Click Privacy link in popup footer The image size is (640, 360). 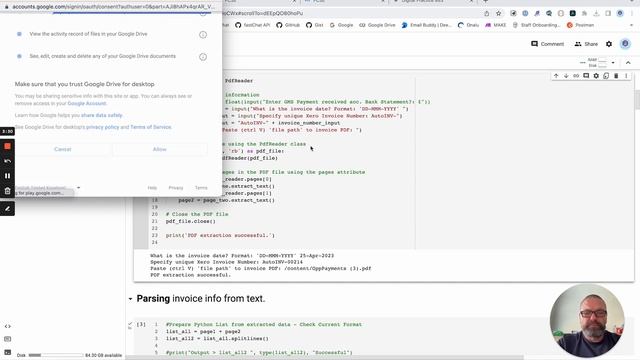coord(176,188)
